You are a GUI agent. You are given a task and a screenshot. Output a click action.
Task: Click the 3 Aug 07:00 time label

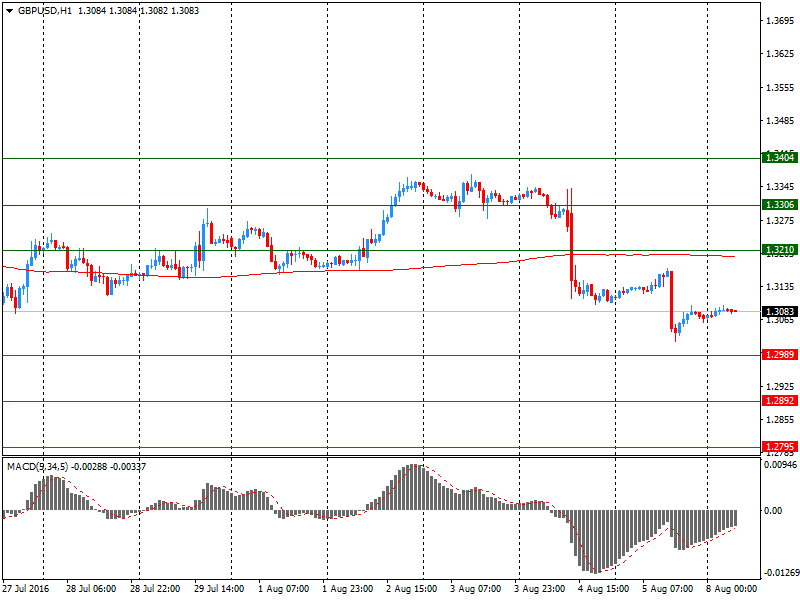tap(476, 588)
